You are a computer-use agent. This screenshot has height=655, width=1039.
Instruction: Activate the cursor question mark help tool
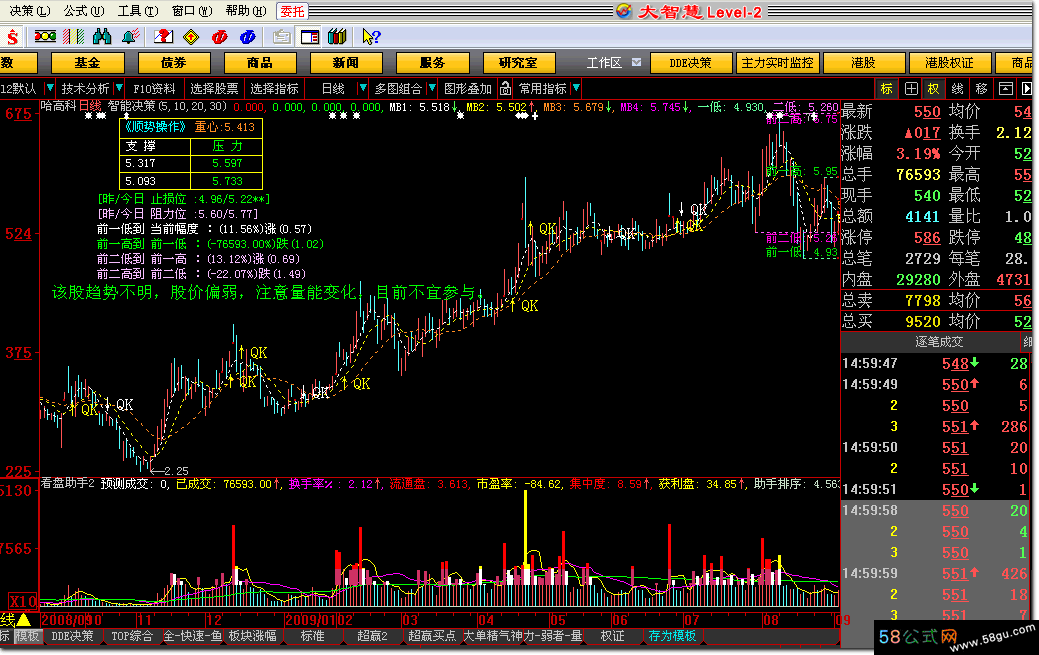(x=371, y=36)
